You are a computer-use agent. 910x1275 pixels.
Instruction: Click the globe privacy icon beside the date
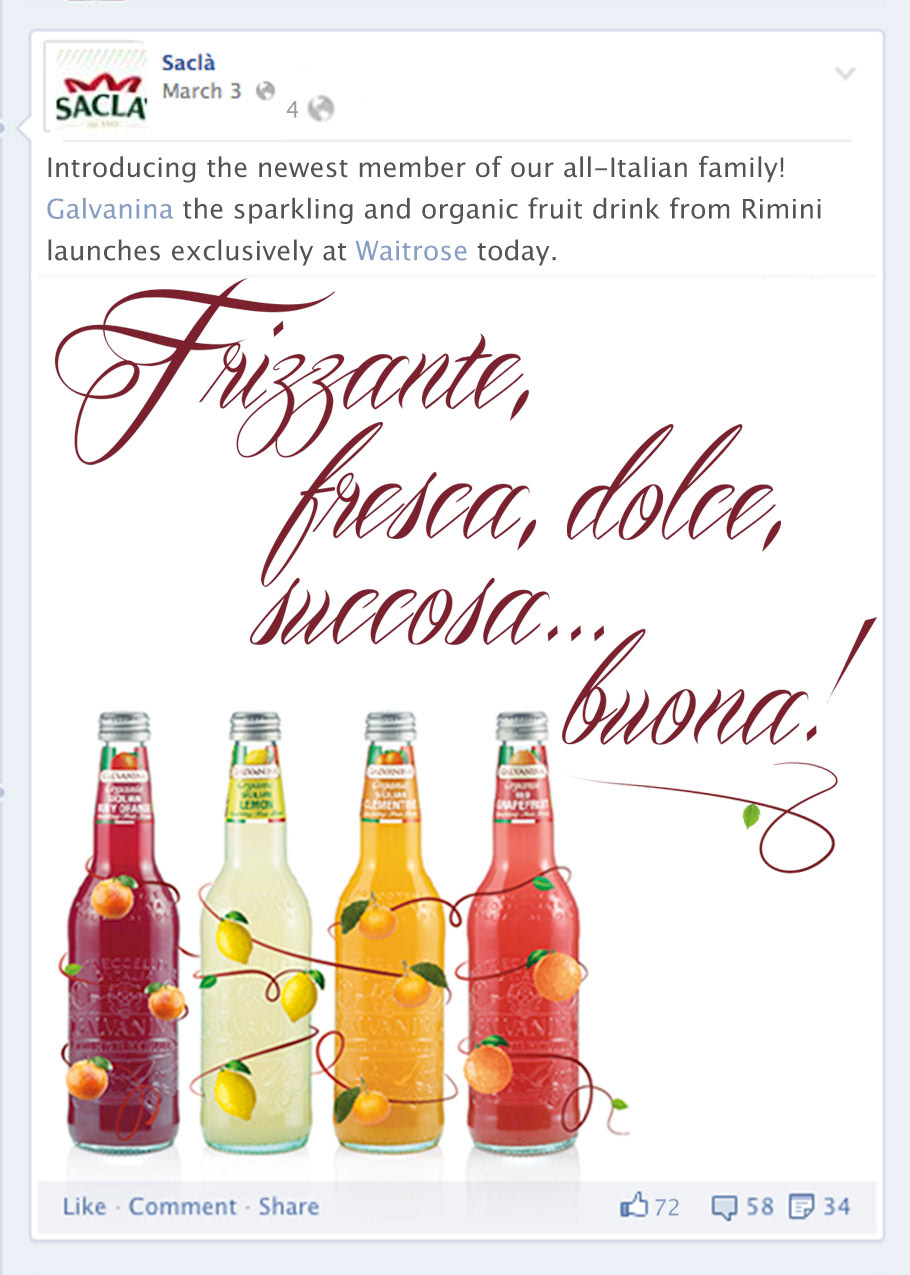pyautogui.click(x=265, y=90)
